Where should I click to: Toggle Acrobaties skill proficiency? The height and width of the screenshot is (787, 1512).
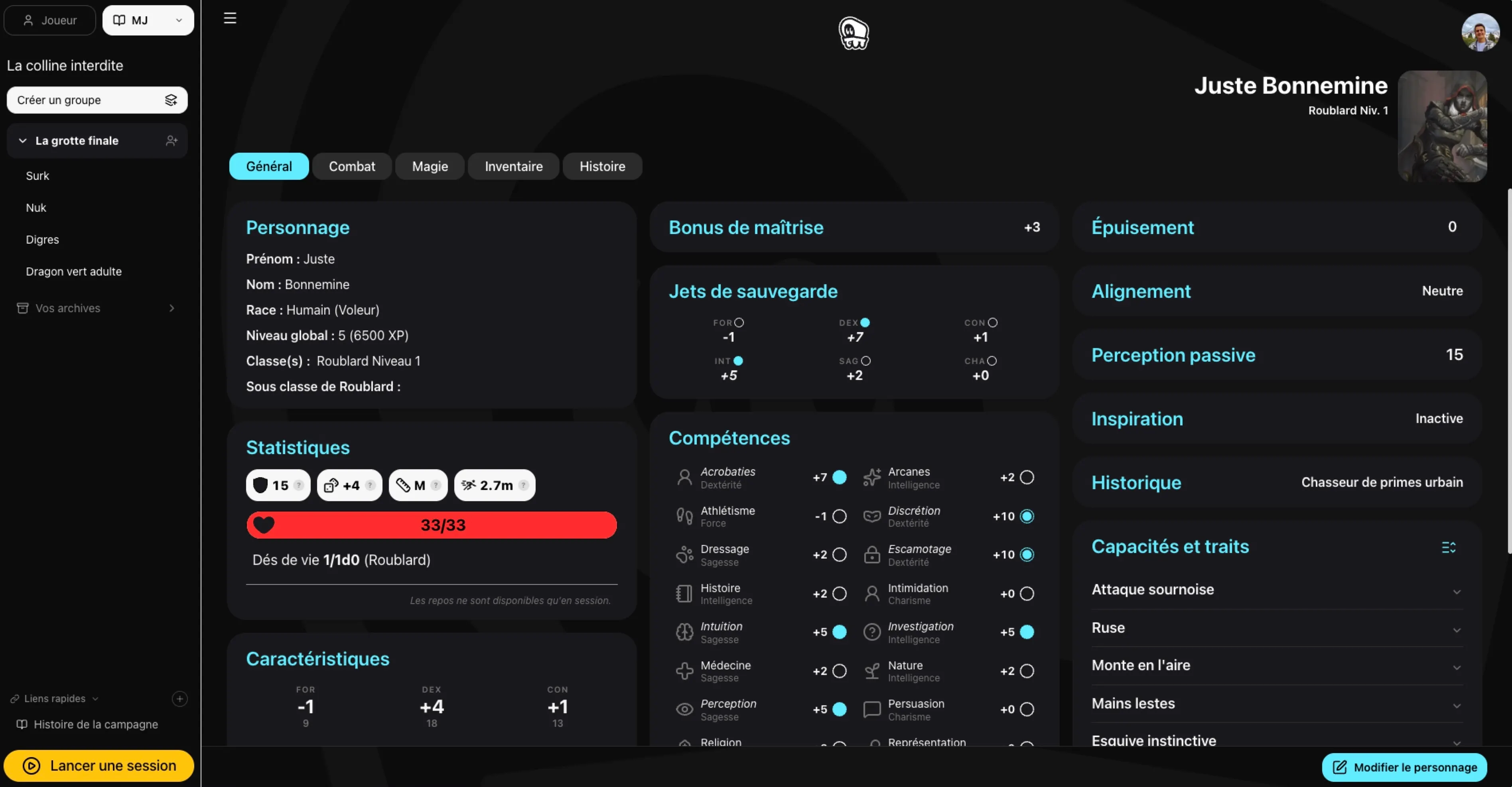click(x=840, y=478)
